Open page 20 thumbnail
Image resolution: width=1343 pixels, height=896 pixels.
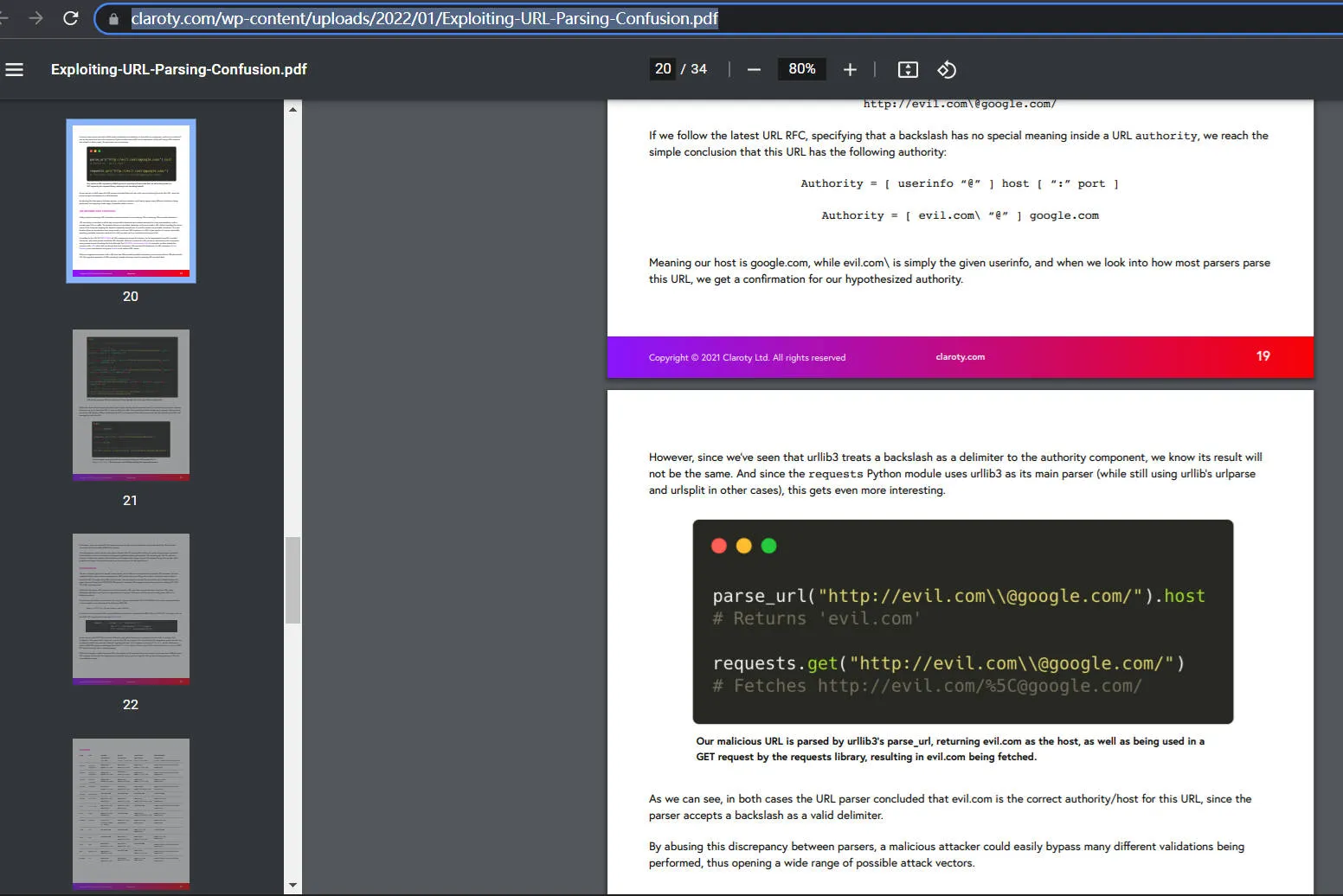pyautogui.click(x=131, y=201)
